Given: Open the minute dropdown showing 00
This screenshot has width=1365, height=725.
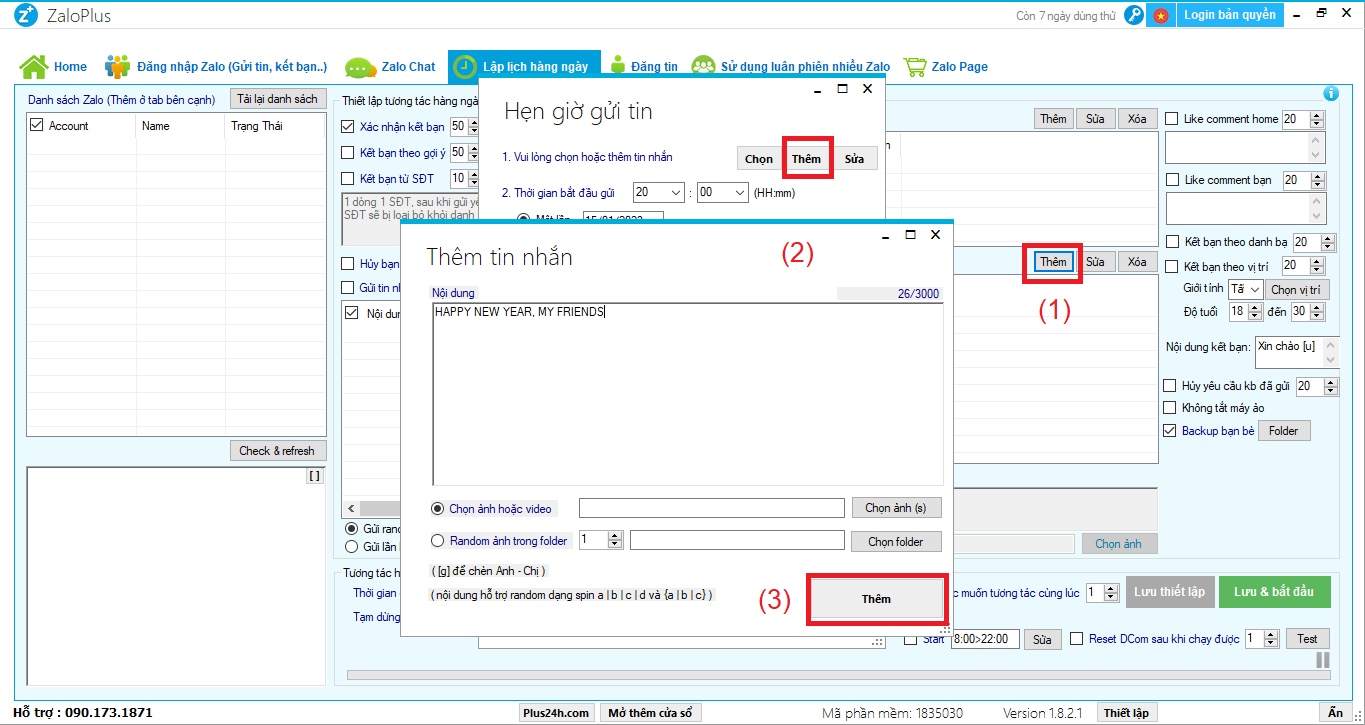Looking at the screenshot, I should pyautogui.click(x=722, y=193).
